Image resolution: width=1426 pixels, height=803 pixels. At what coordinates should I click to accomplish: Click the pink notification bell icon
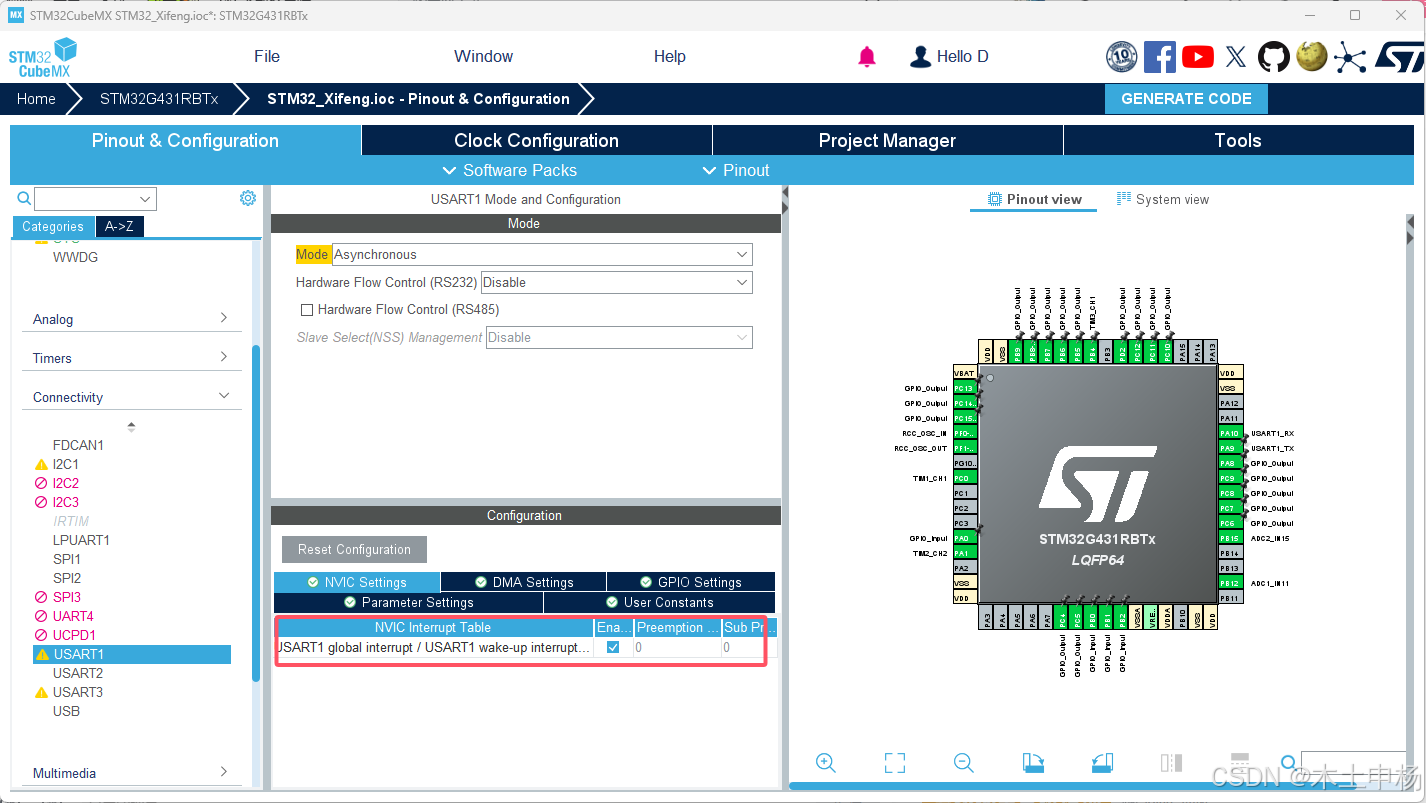click(x=867, y=57)
